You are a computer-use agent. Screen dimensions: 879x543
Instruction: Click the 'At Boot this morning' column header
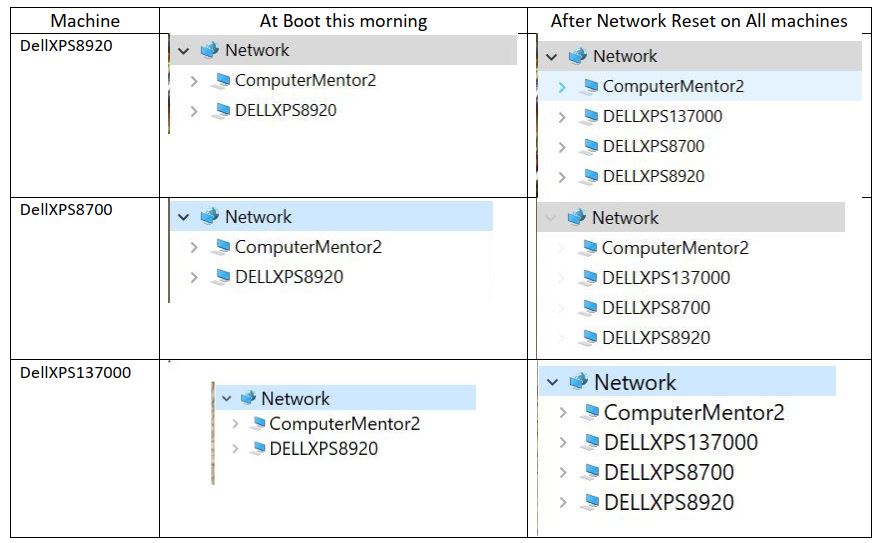coord(343,20)
